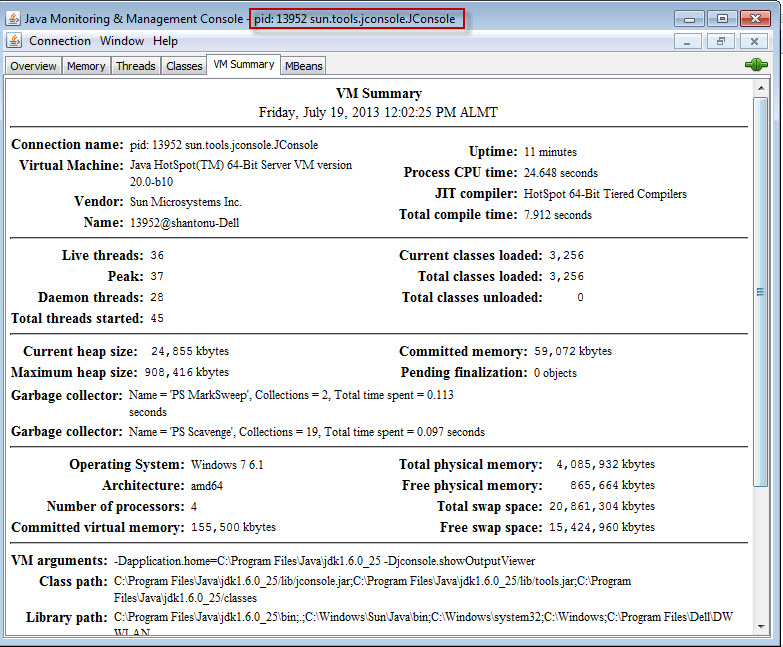Viewport: 783px width, 647px height.
Task: Click peak threads value '37'
Action: tap(157, 277)
